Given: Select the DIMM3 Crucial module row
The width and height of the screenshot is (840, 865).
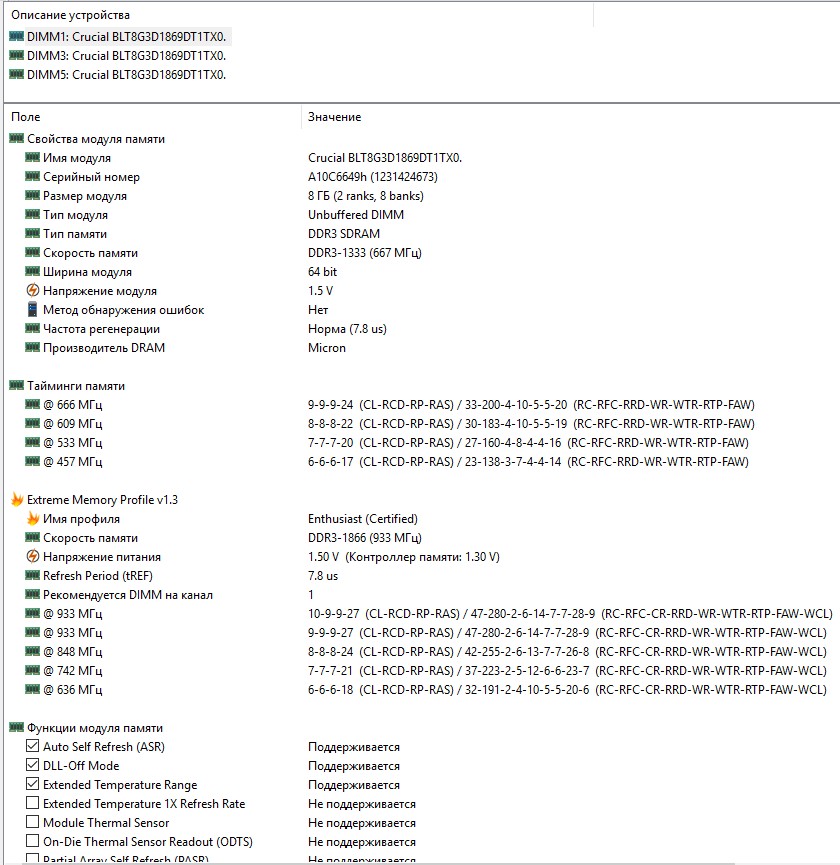Looking at the screenshot, I should (119, 56).
